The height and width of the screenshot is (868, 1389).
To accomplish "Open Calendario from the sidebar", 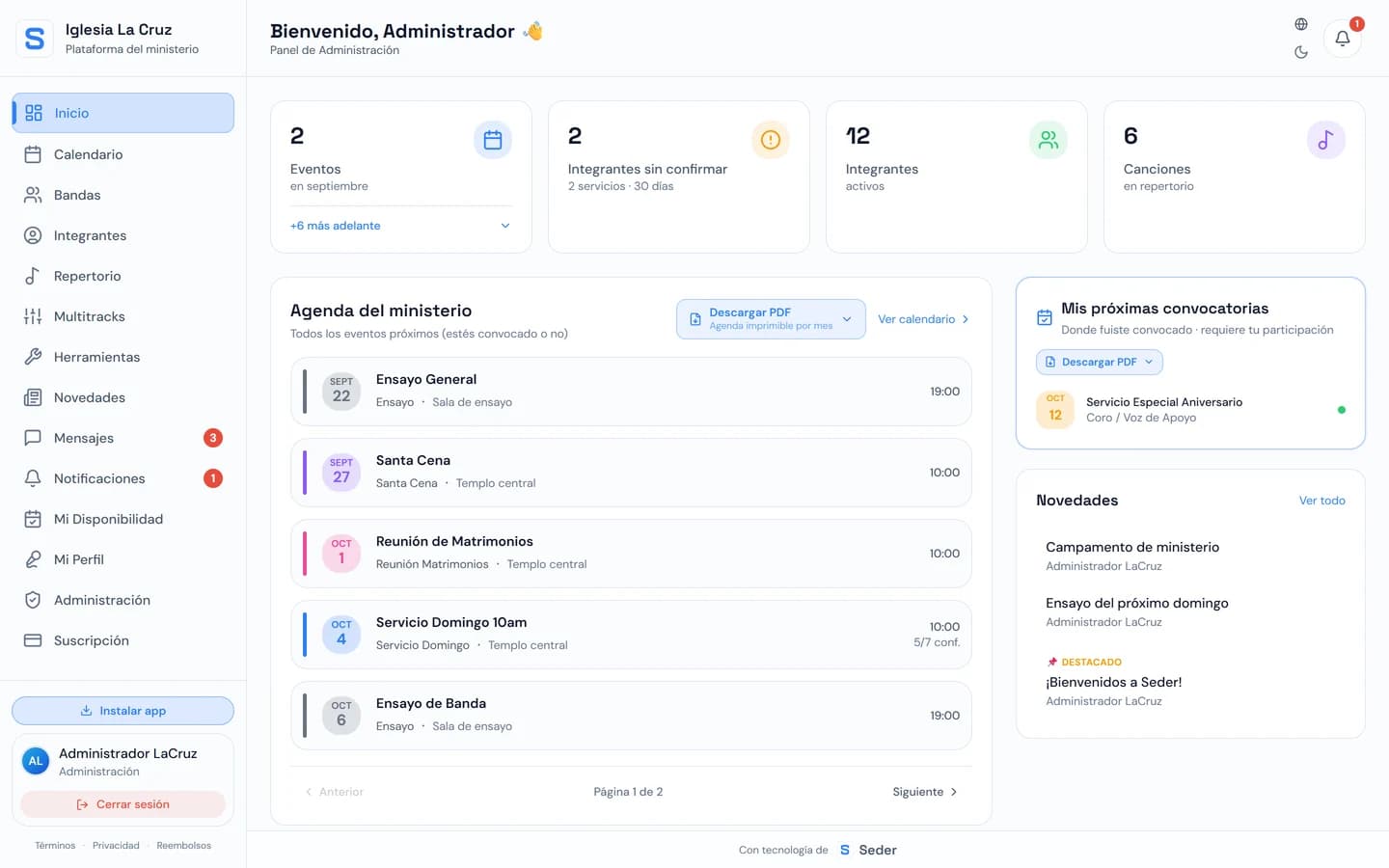I will [x=123, y=154].
